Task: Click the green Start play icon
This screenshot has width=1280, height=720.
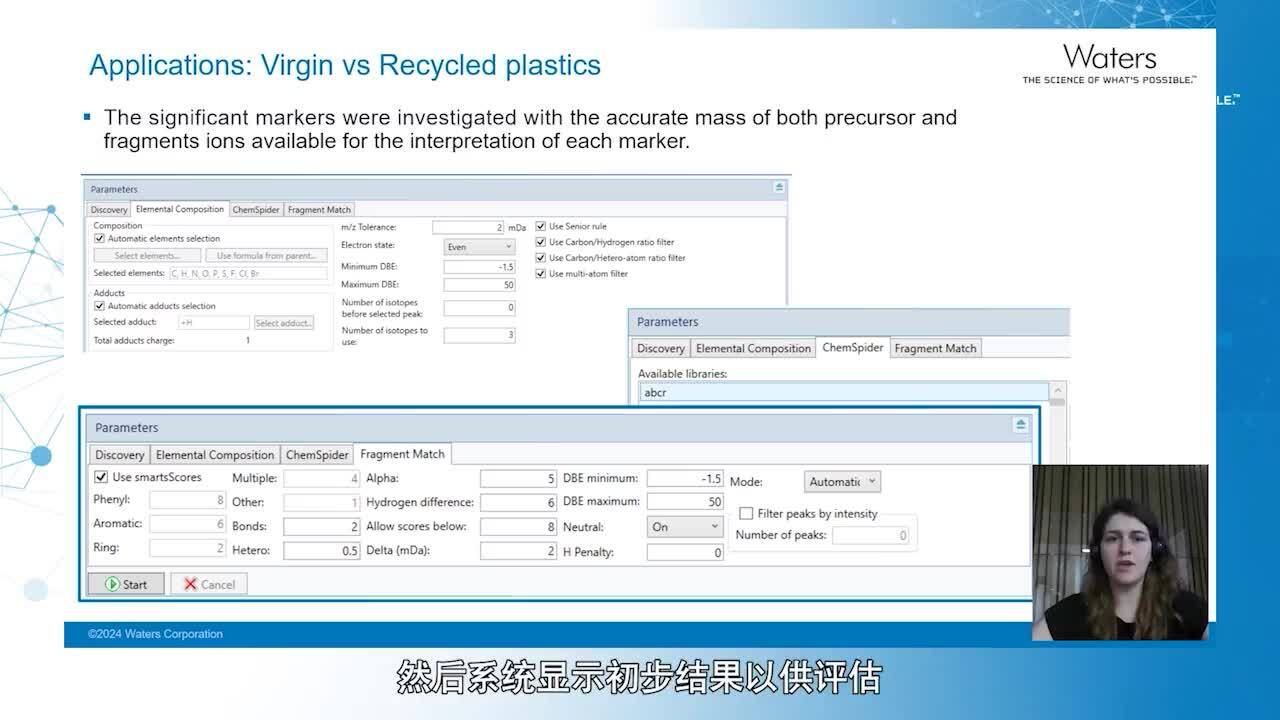Action: tap(113, 584)
